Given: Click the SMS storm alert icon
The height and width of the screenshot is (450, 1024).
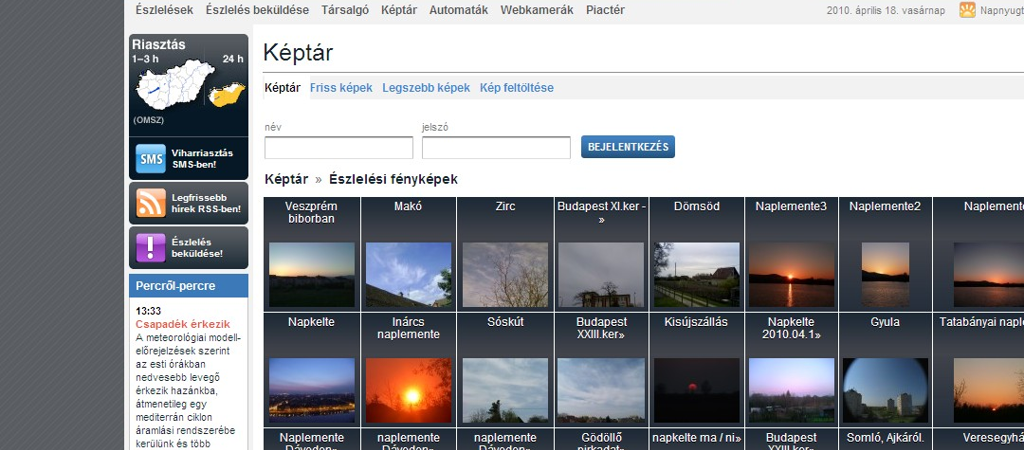Looking at the screenshot, I should pos(151,159).
